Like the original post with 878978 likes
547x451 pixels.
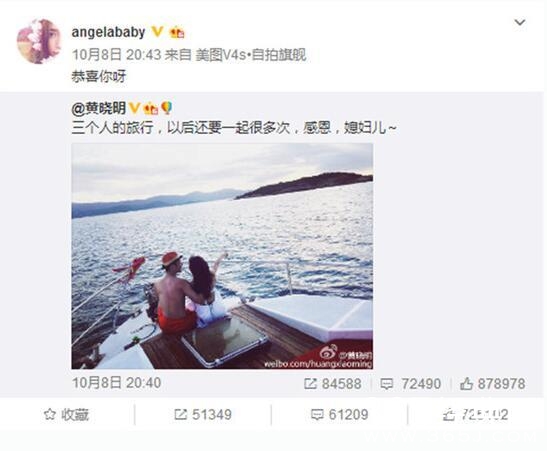tap(492, 384)
